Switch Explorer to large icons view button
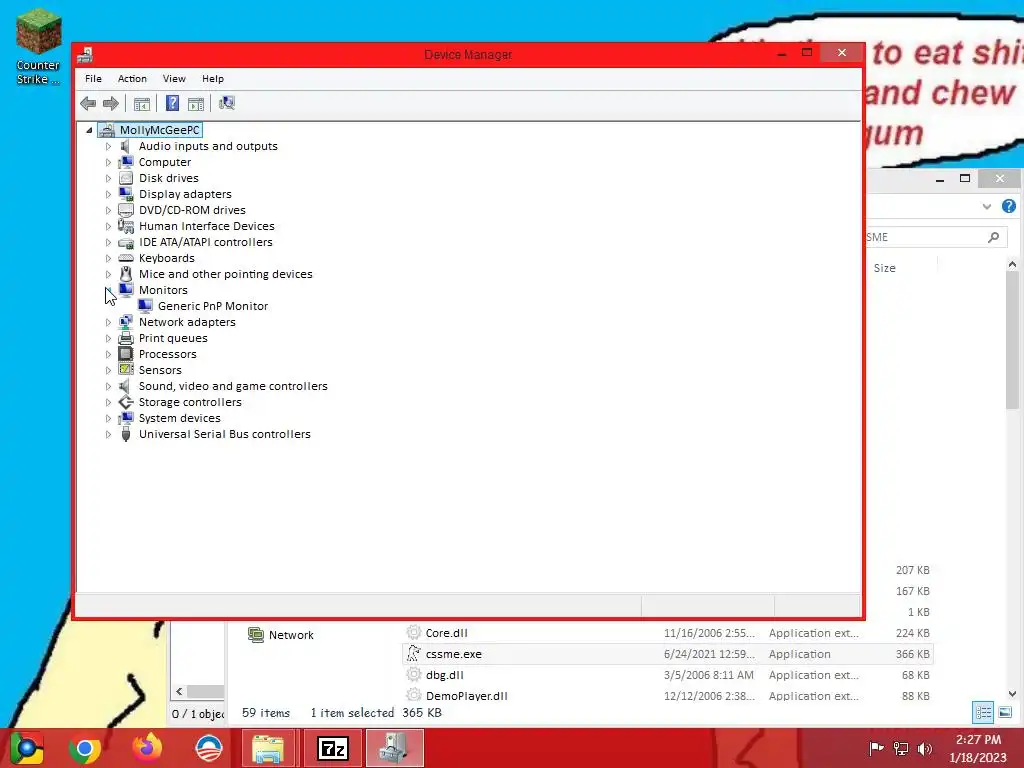 click(1005, 712)
